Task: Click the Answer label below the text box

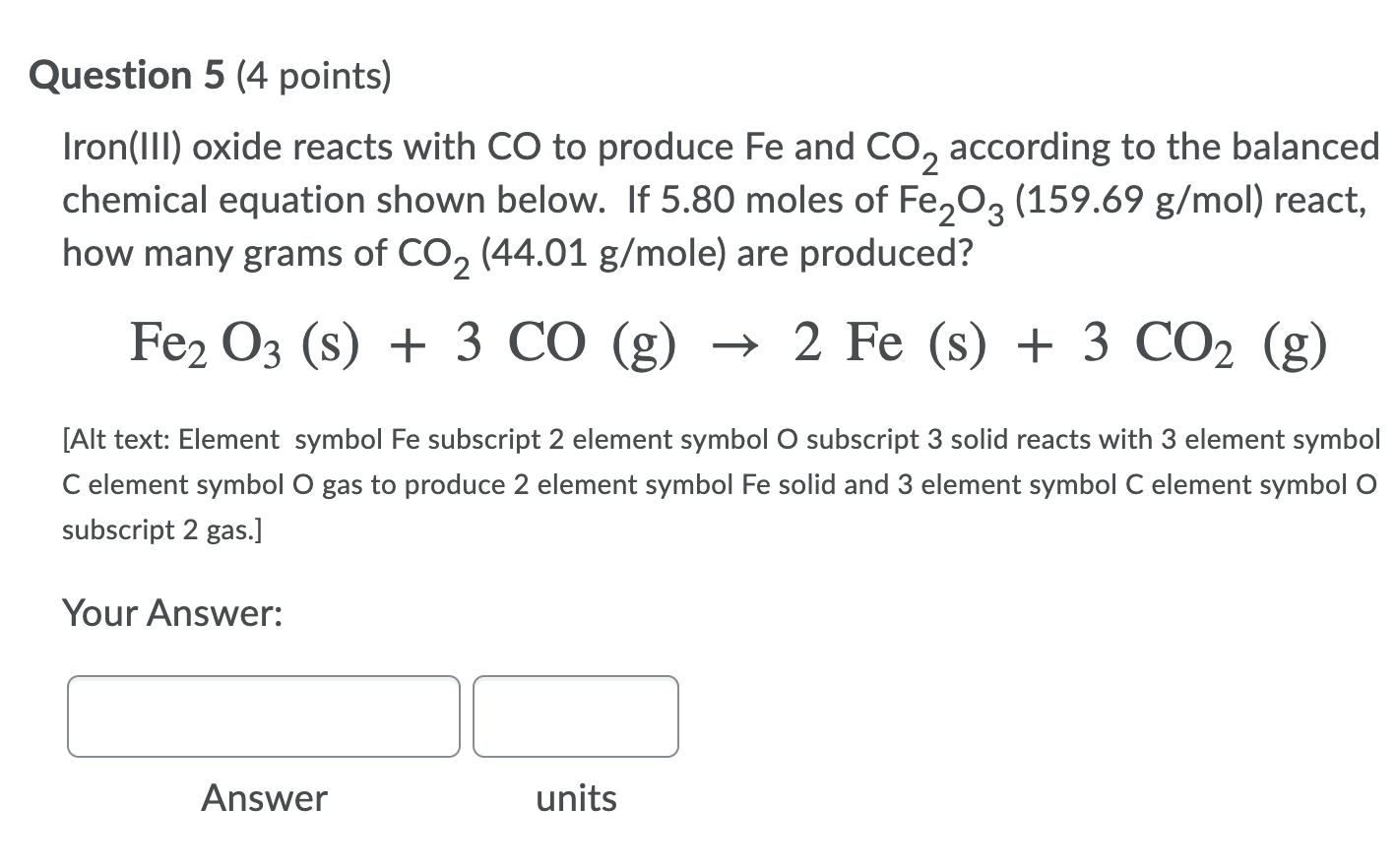Action: (264, 798)
